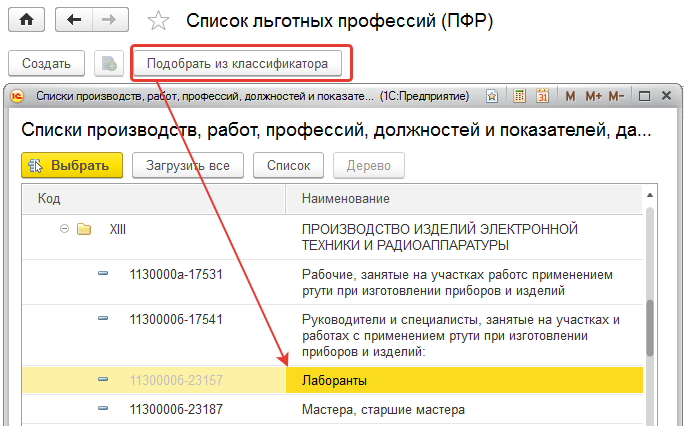684x426 pixels.
Task: Select name Рабочие, занятые на участках
Action: coord(457,283)
